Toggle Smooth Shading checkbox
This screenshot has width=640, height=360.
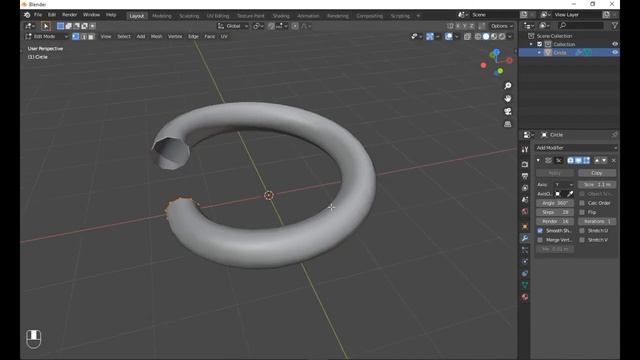540,231
